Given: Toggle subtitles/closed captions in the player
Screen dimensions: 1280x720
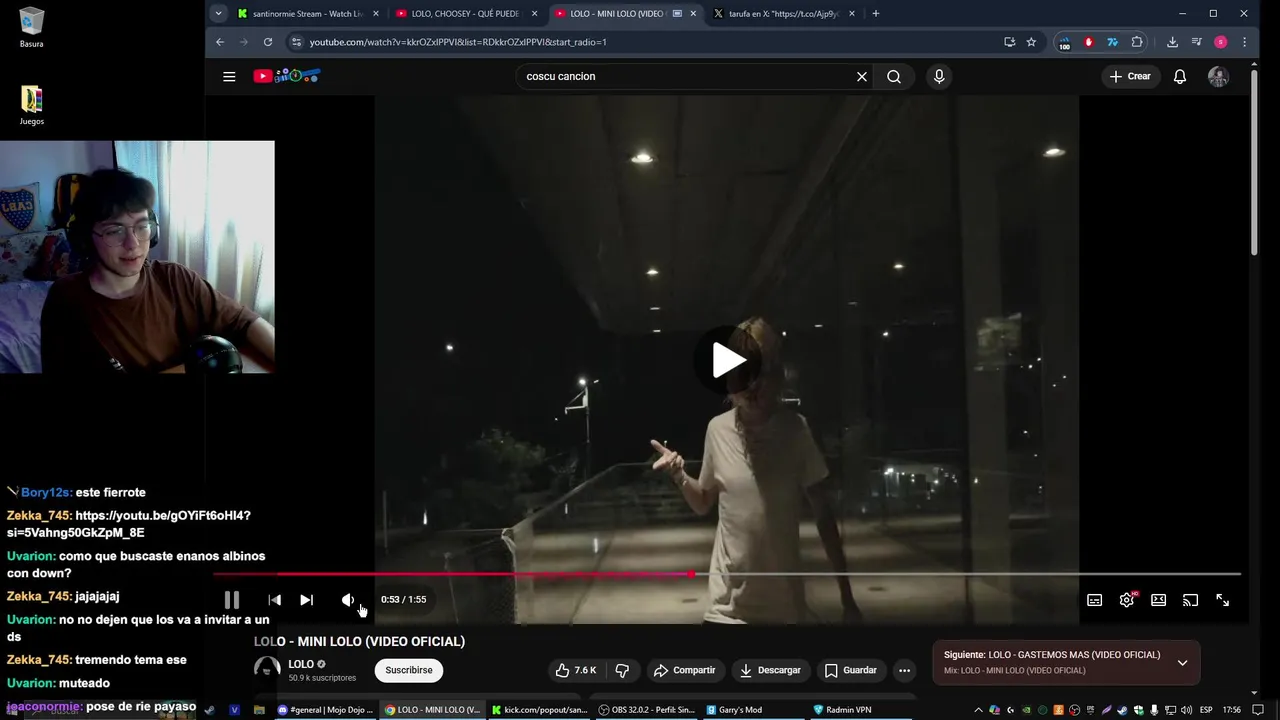Looking at the screenshot, I should [1095, 600].
